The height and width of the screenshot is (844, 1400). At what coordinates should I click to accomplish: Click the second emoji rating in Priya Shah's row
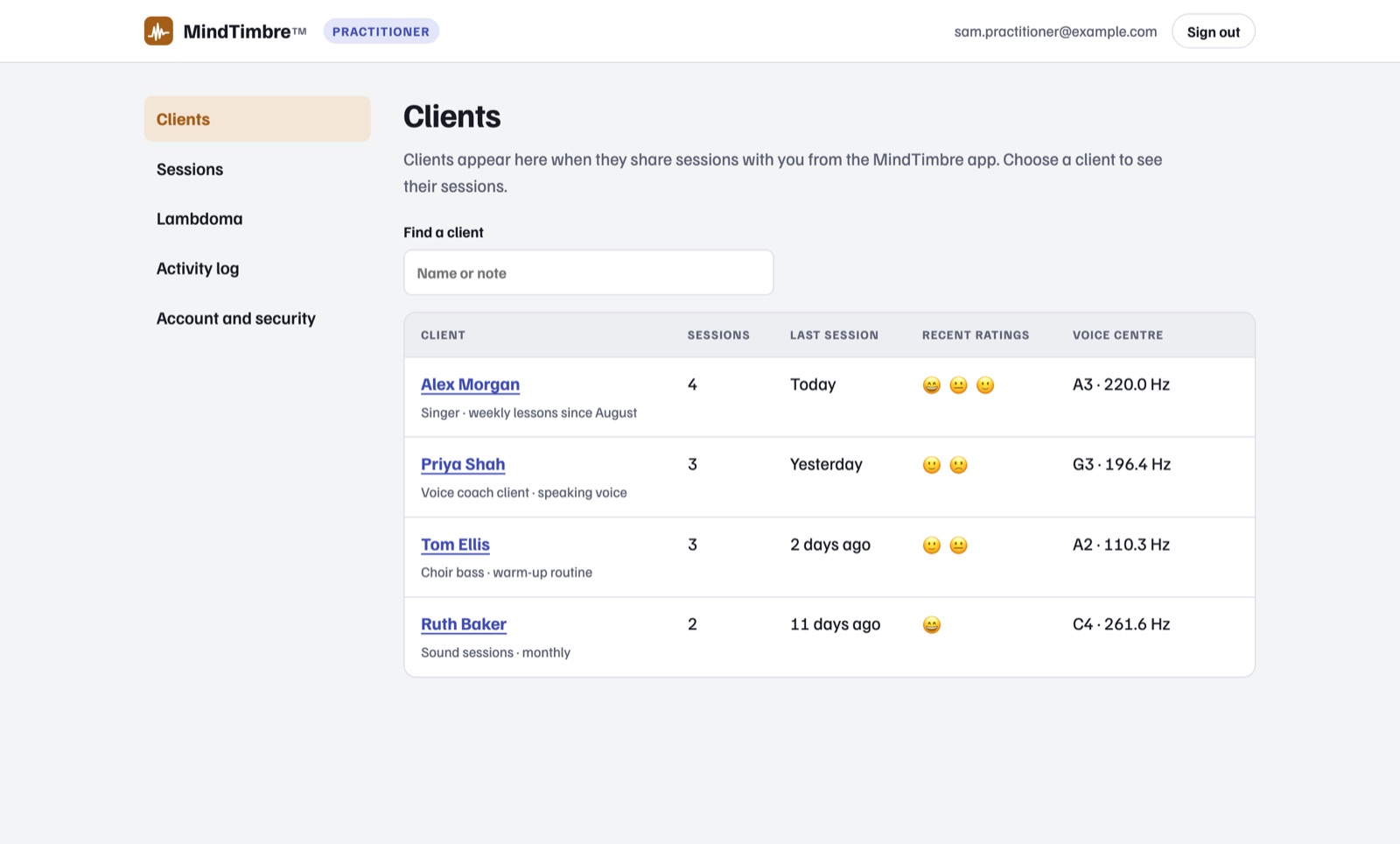[959, 465]
